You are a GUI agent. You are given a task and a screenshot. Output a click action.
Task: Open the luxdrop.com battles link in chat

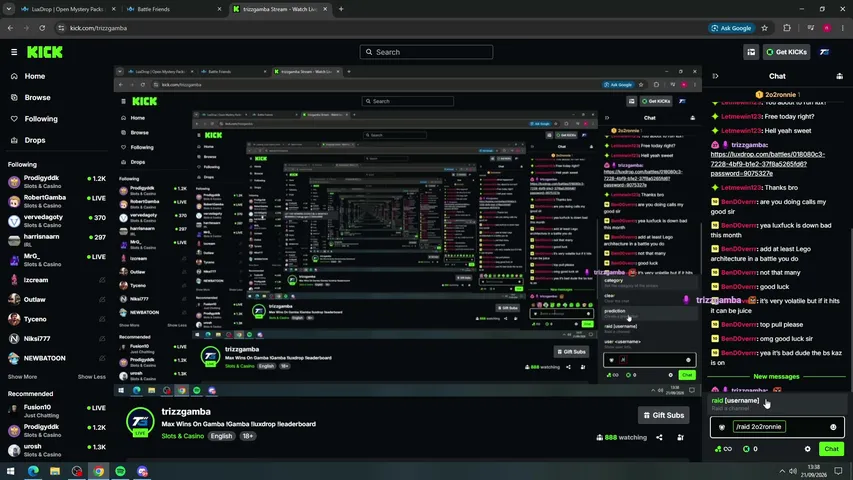(x=768, y=164)
